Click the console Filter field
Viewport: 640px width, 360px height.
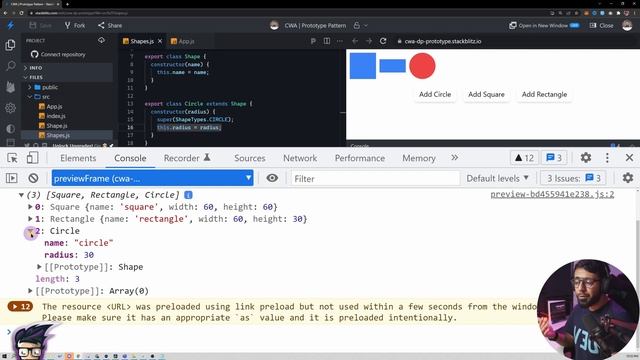point(375,178)
